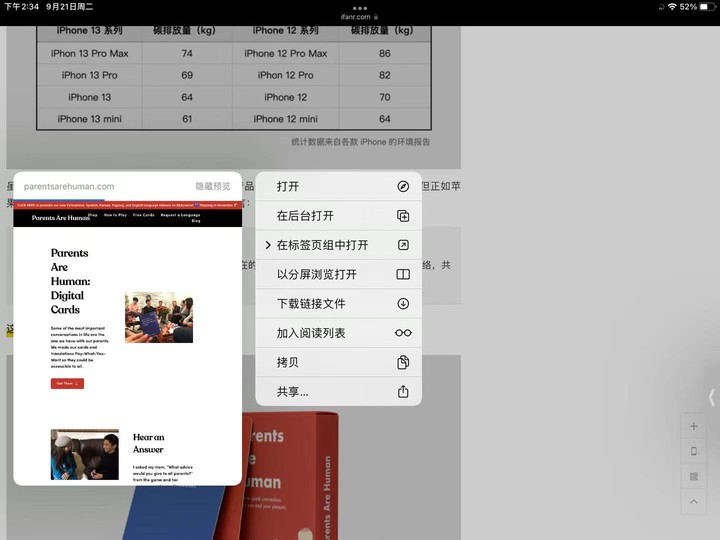Image resolution: width=720 pixels, height=540 pixels.
Task: Tap the plus floating button on right
Action: click(694, 426)
